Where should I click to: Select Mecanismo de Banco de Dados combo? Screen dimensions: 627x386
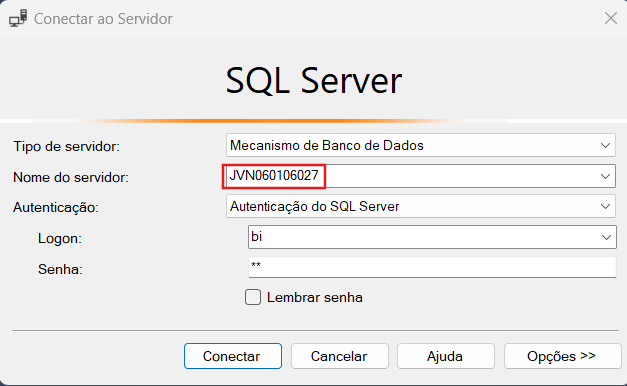[421, 145]
